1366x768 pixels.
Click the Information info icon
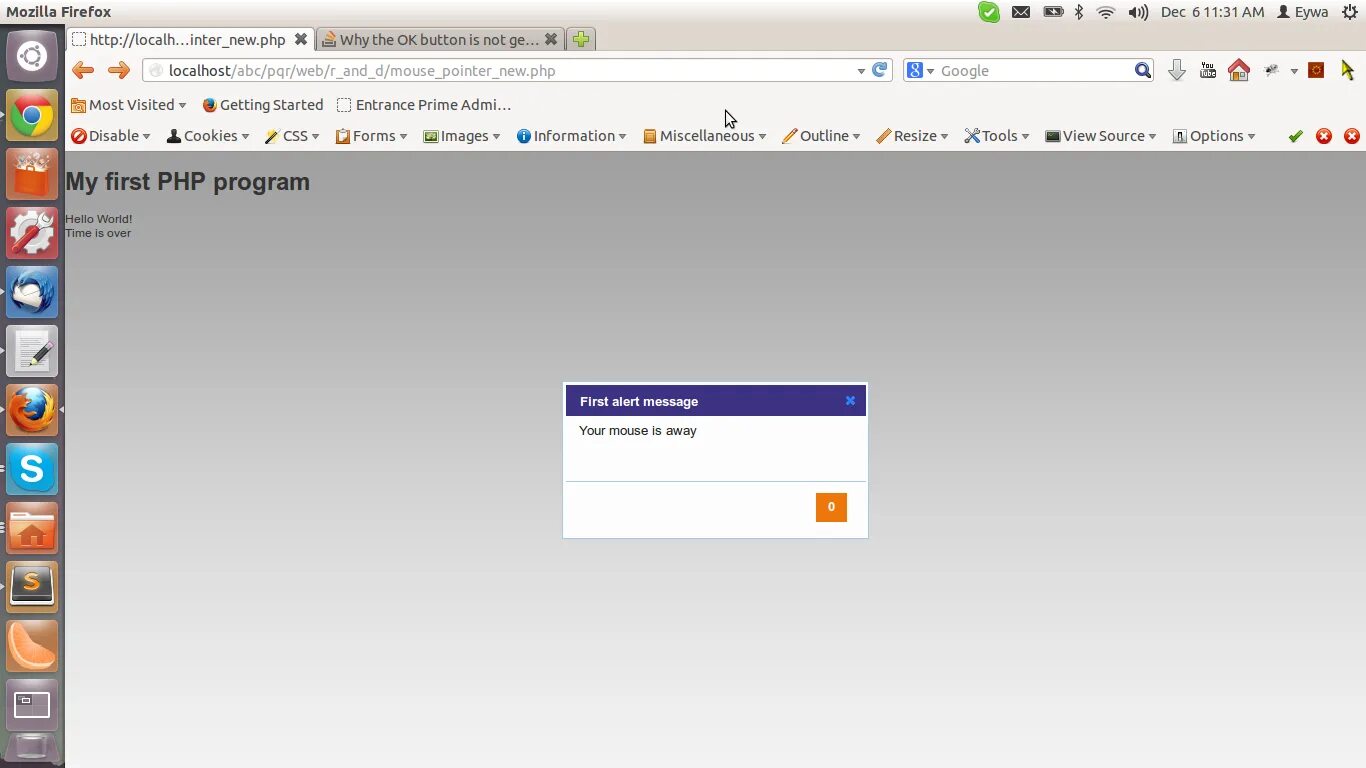click(x=524, y=135)
